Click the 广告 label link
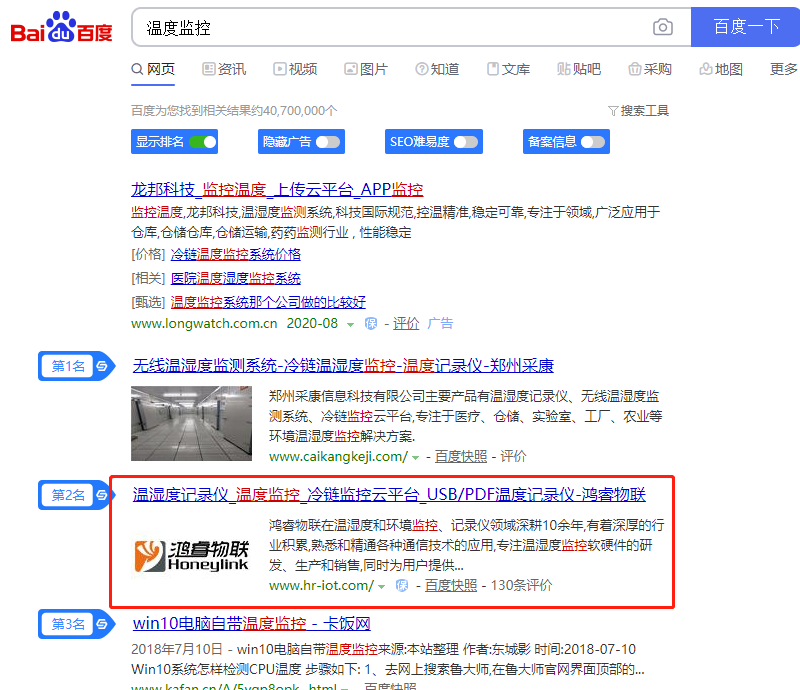 coord(440,324)
